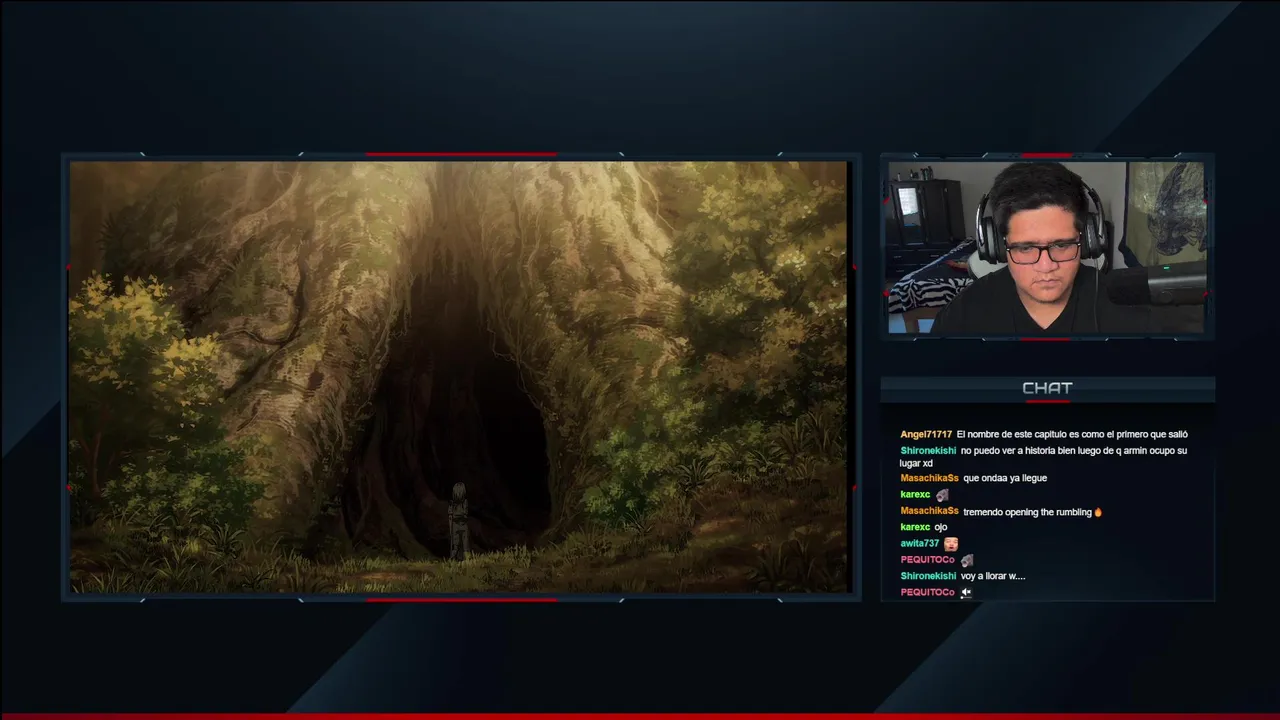1280x720 pixels.
Task: Click MasachikaSs's name before 'tremendo opening'
Action: coord(929,511)
